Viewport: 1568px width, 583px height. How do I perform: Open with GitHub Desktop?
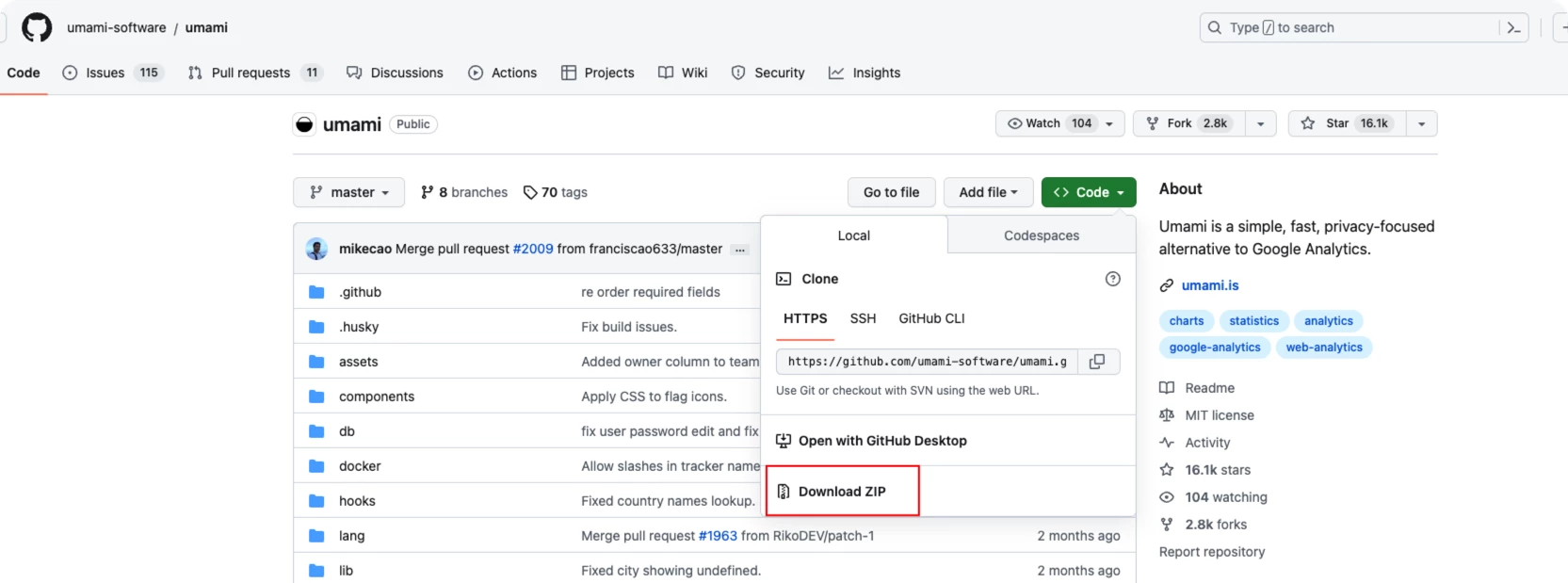881,441
